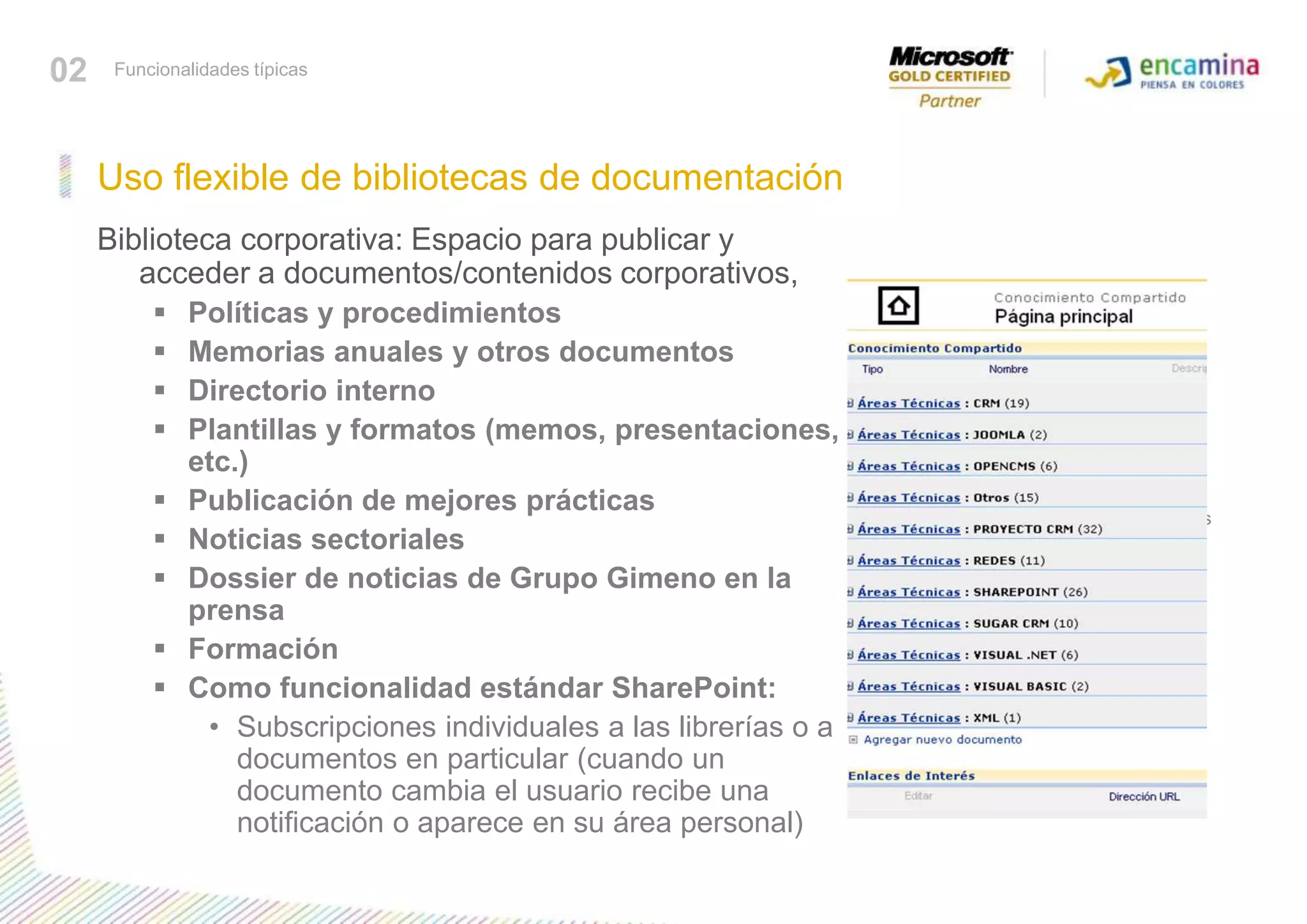Click the SUGAR CRM (10) group label
This screenshot has height=924, width=1307.
[x=1026, y=623]
